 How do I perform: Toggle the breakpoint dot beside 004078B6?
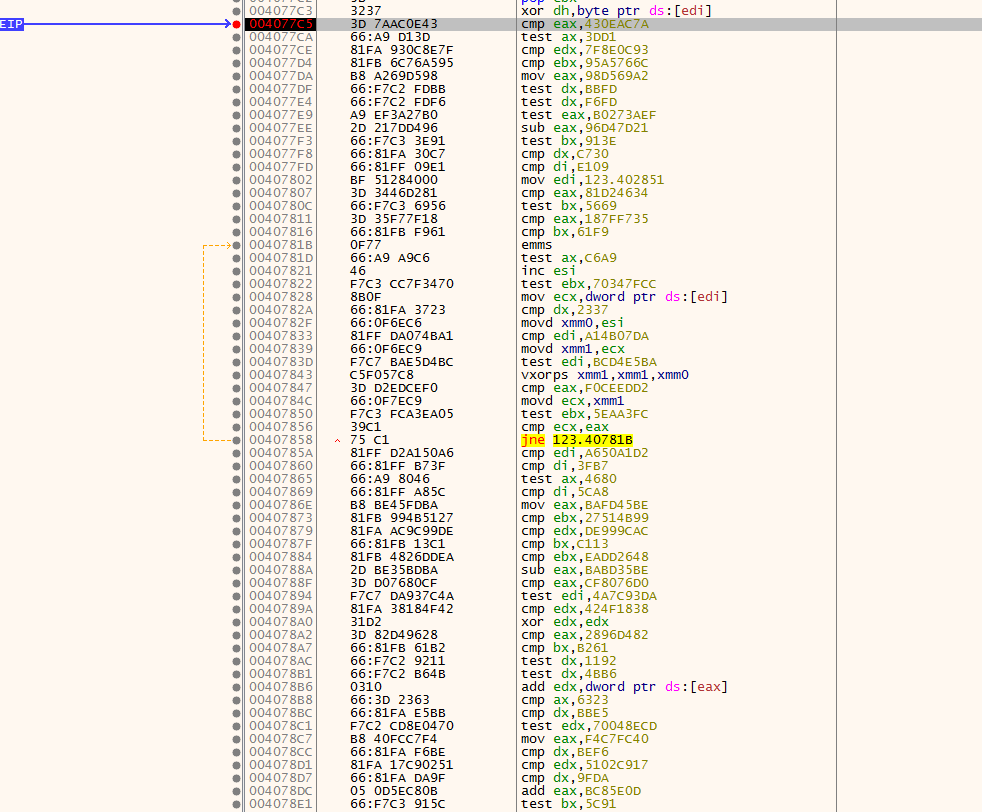point(234,686)
